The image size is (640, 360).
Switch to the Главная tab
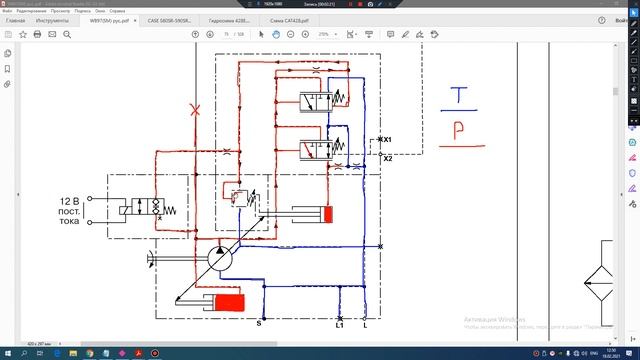coord(16,20)
